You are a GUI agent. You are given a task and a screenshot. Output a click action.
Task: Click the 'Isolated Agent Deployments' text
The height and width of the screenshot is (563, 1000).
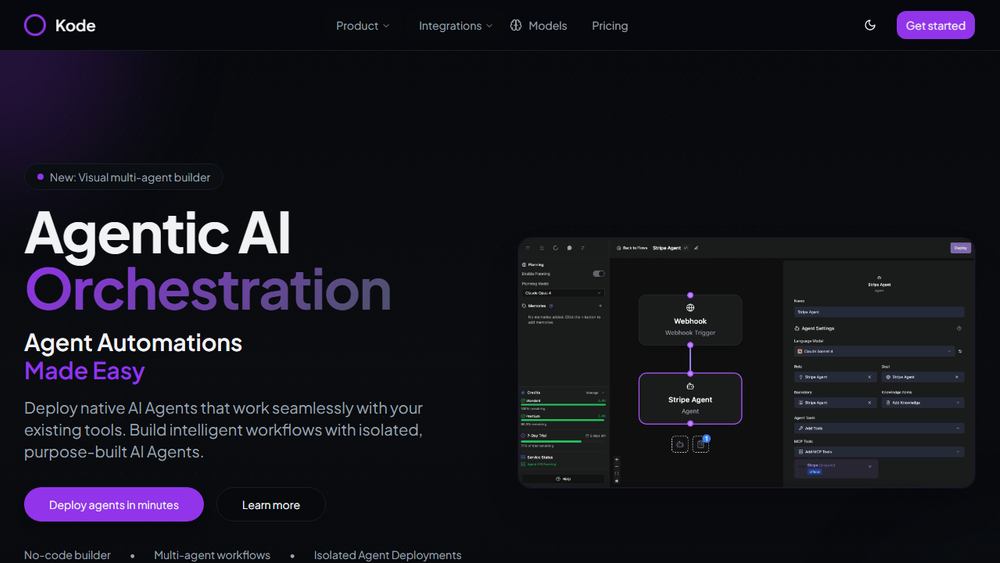[x=387, y=555]
